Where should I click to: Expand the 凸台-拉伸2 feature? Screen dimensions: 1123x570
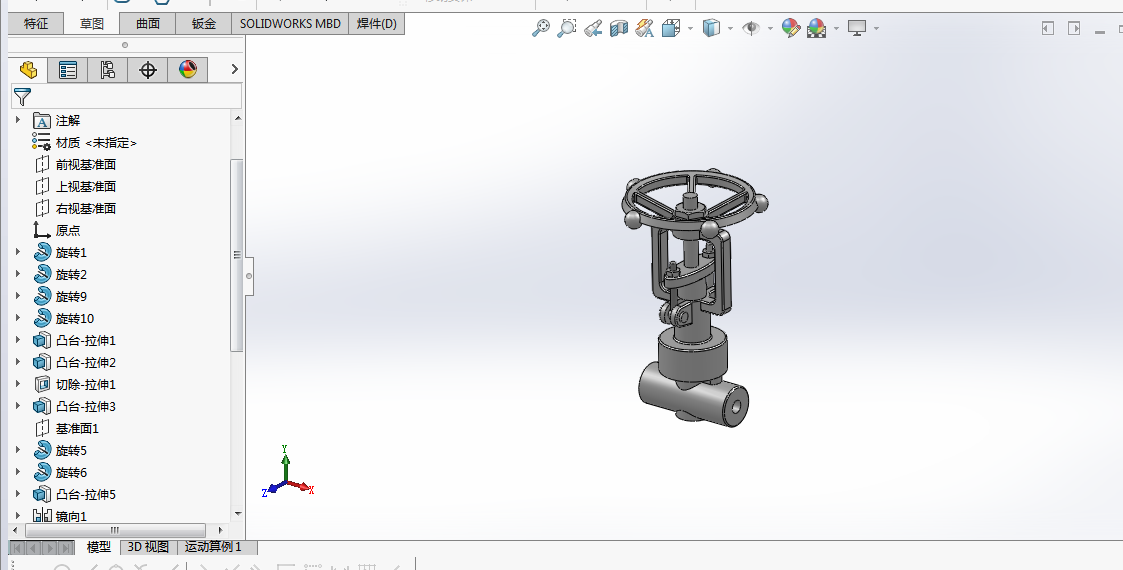pyautogui.click(x=18, y=362)
